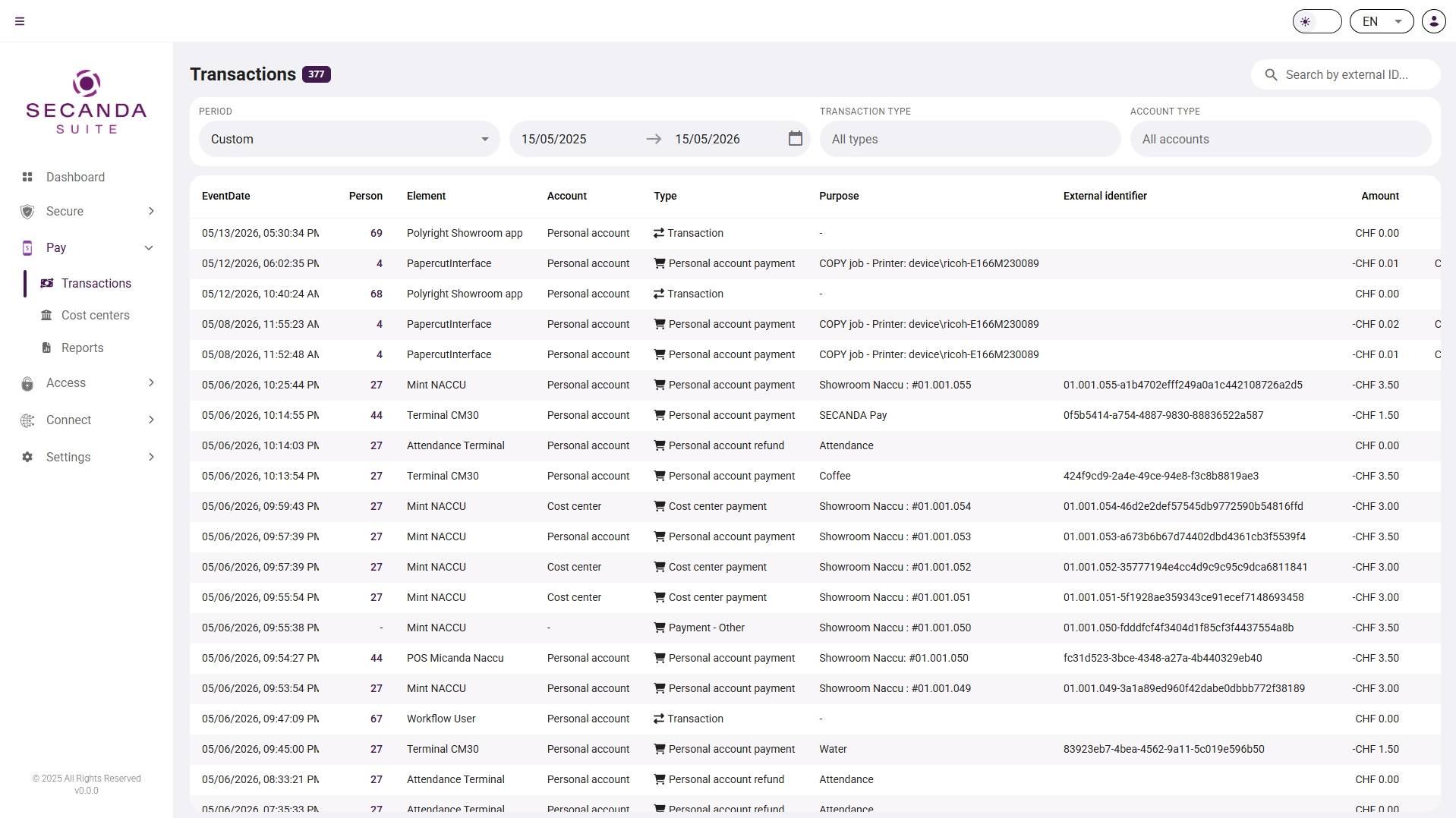
Task: Click the Search by external ID field
Action: (x=1345, y=74)
